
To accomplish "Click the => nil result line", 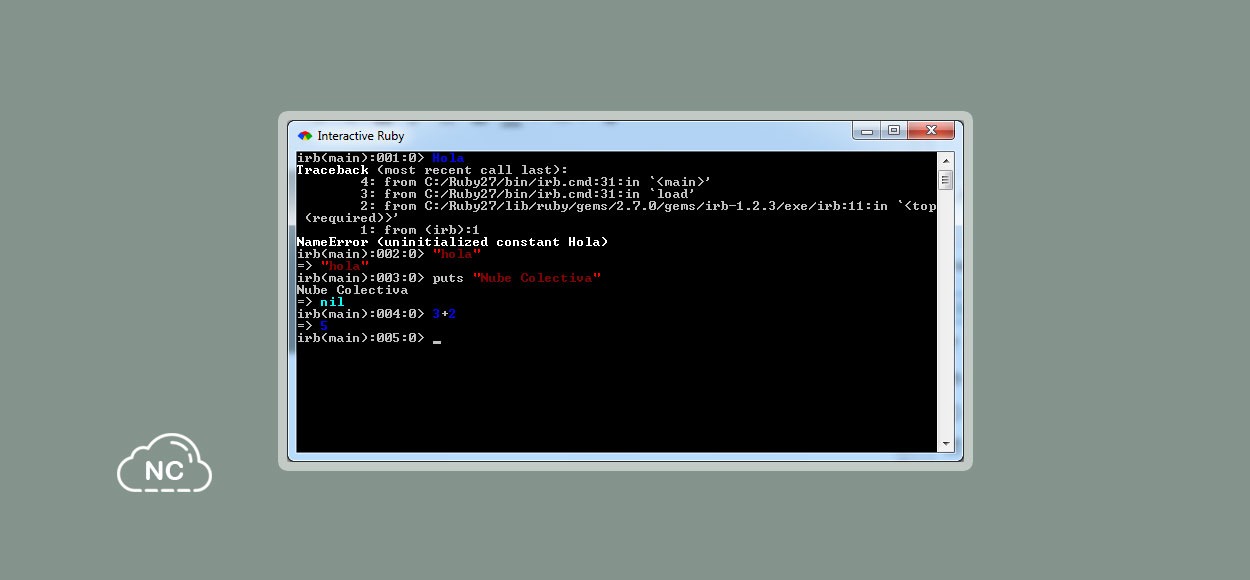I will [320, 302].
